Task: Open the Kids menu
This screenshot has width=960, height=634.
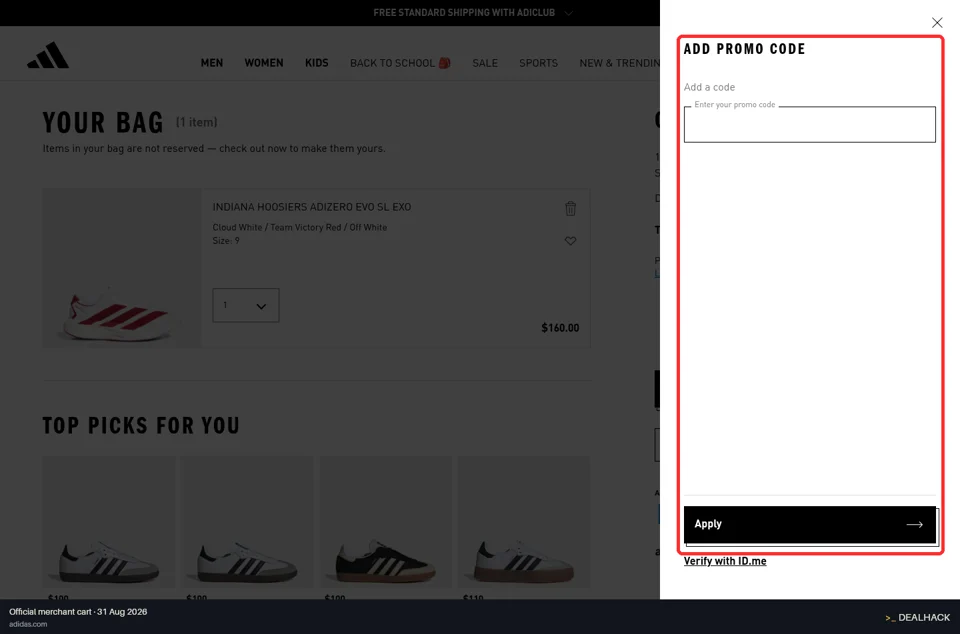Action: click(317, 63)
